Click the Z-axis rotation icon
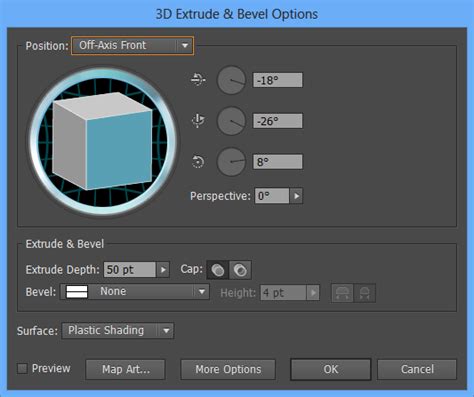 click(198, 162)
